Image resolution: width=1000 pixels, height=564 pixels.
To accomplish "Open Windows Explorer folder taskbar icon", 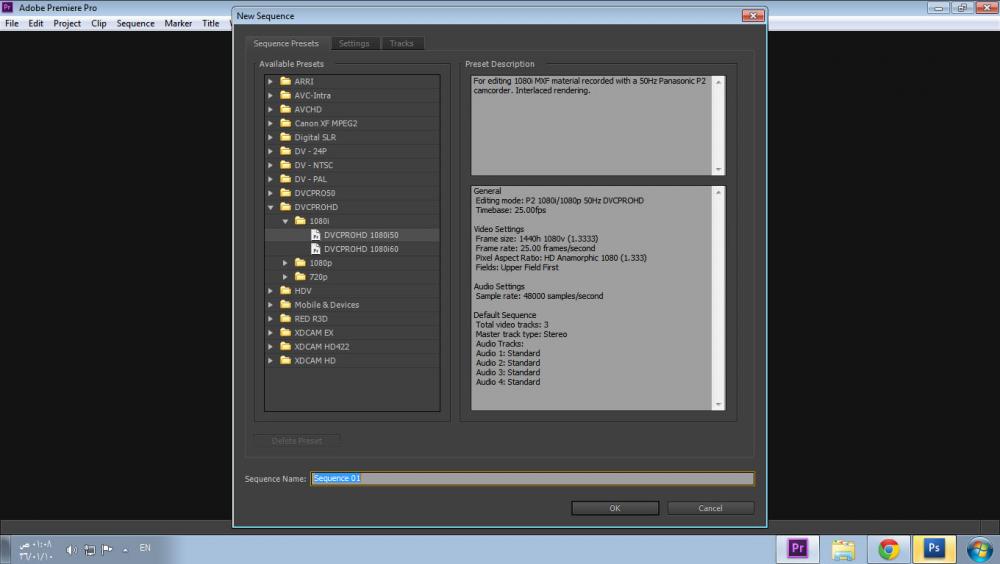I will [x=843, y=548].
